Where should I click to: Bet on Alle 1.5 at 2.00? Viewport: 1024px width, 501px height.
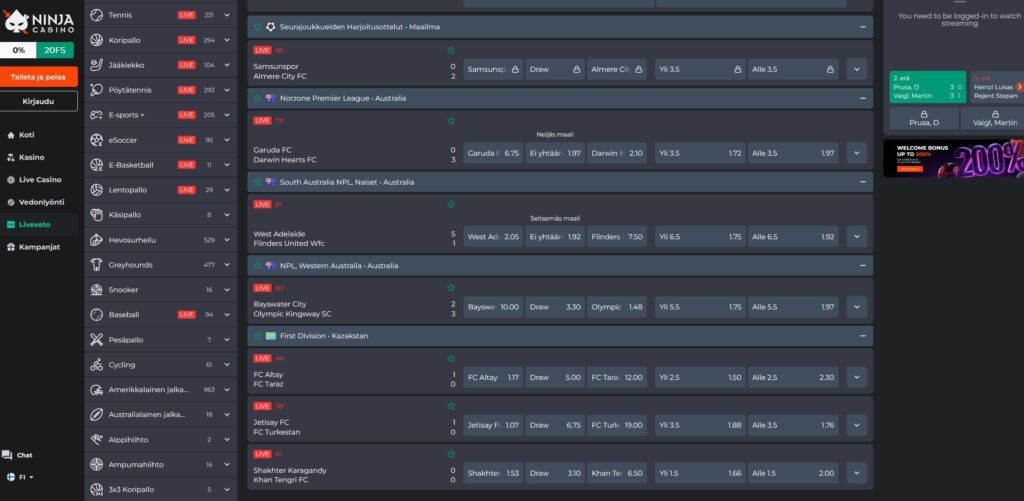click(793, 474)
